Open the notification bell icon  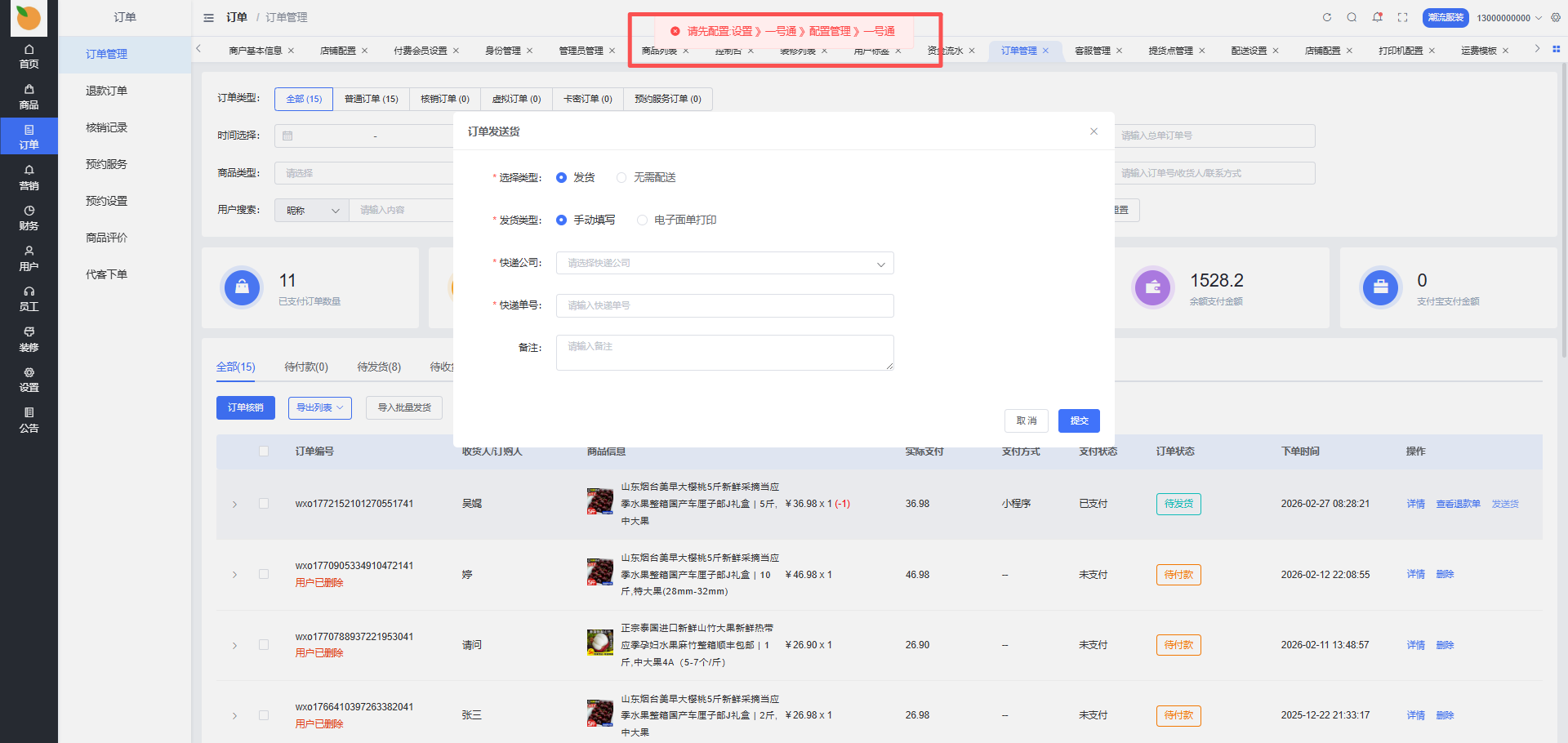[x=1378, y=17]
